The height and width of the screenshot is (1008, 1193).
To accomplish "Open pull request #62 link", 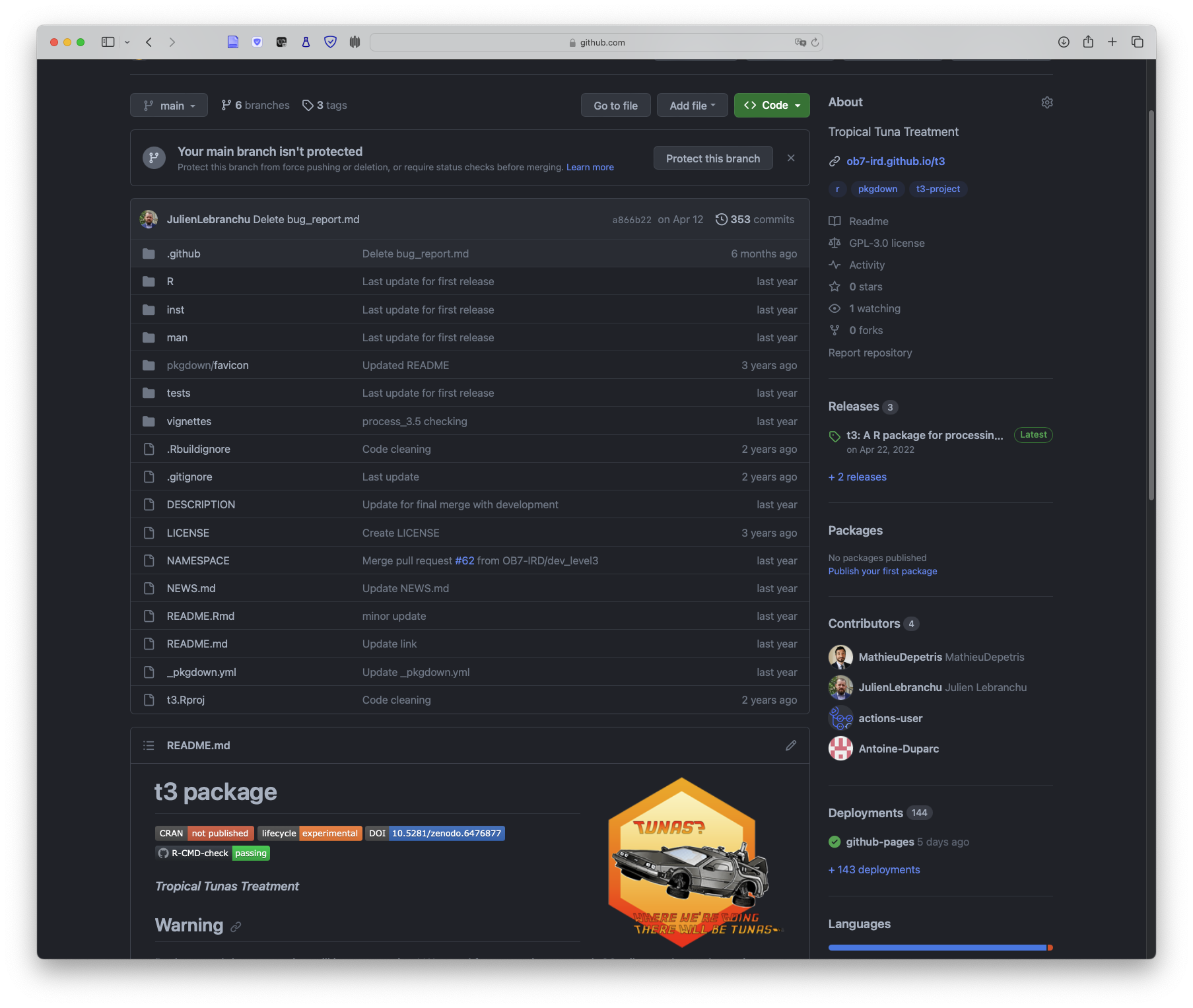I will [465, 560].
